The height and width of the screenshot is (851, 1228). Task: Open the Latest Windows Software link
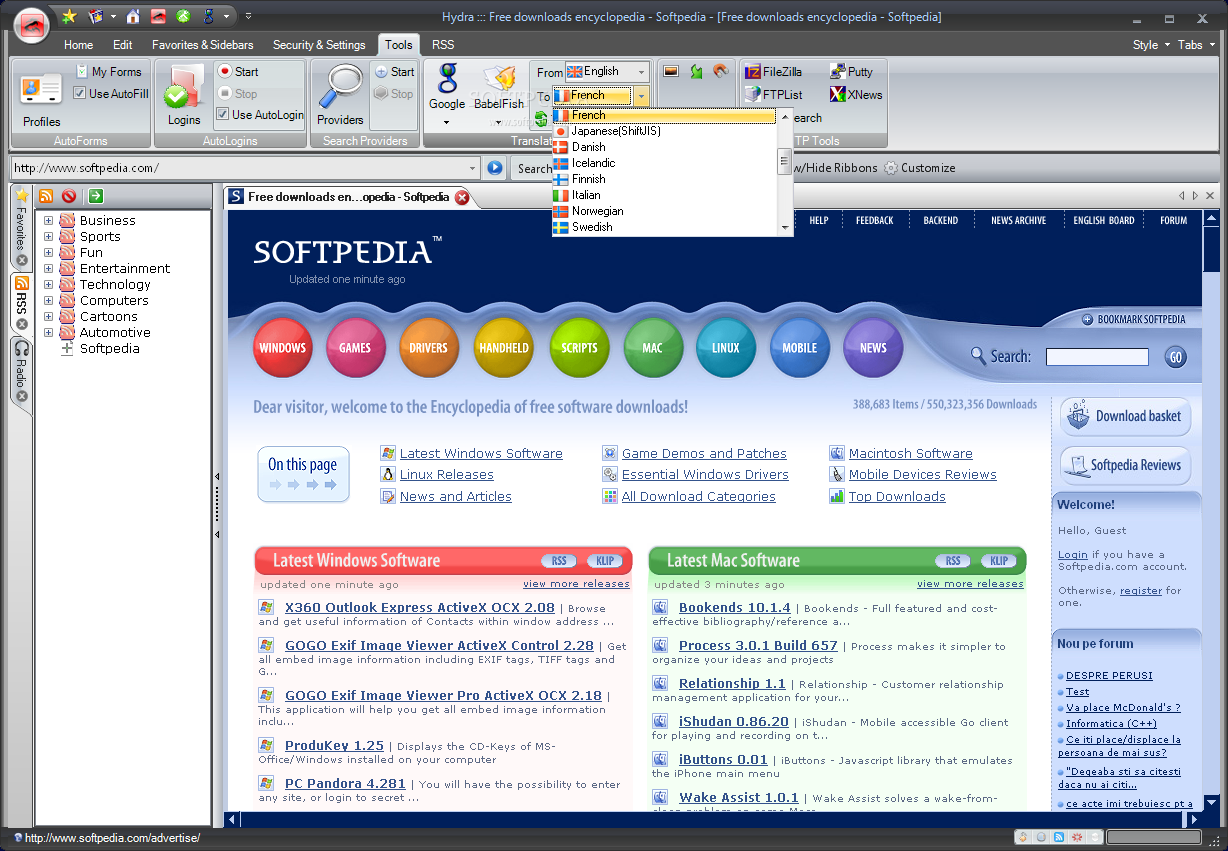coord(481,453)
